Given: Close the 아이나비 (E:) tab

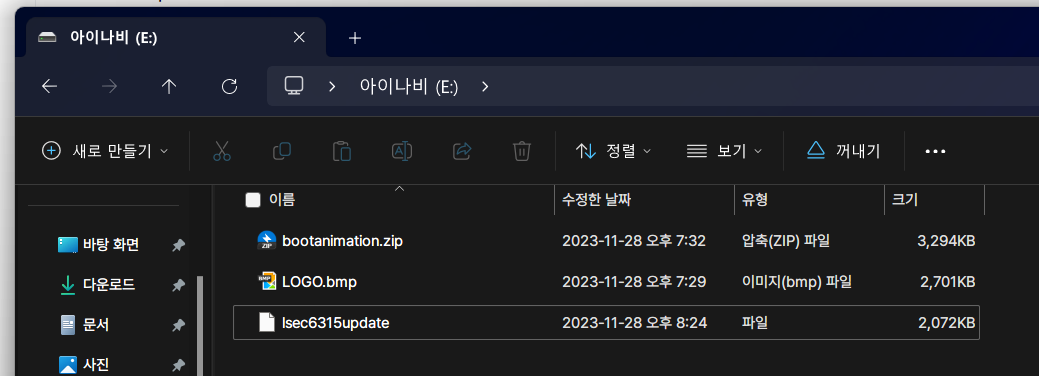Looking at the screenshot, I should pos(299,38).
